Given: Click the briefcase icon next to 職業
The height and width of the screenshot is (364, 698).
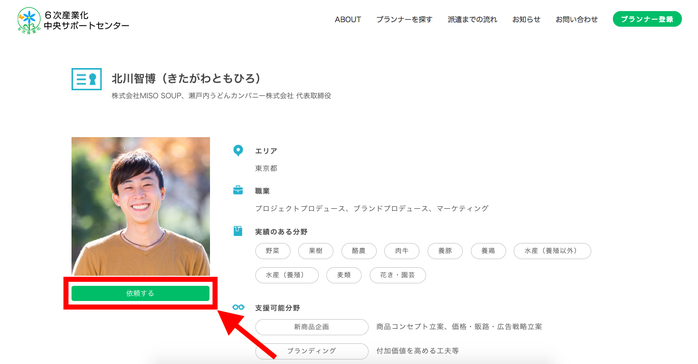Looking at the screenshot, I should (238, 190).
